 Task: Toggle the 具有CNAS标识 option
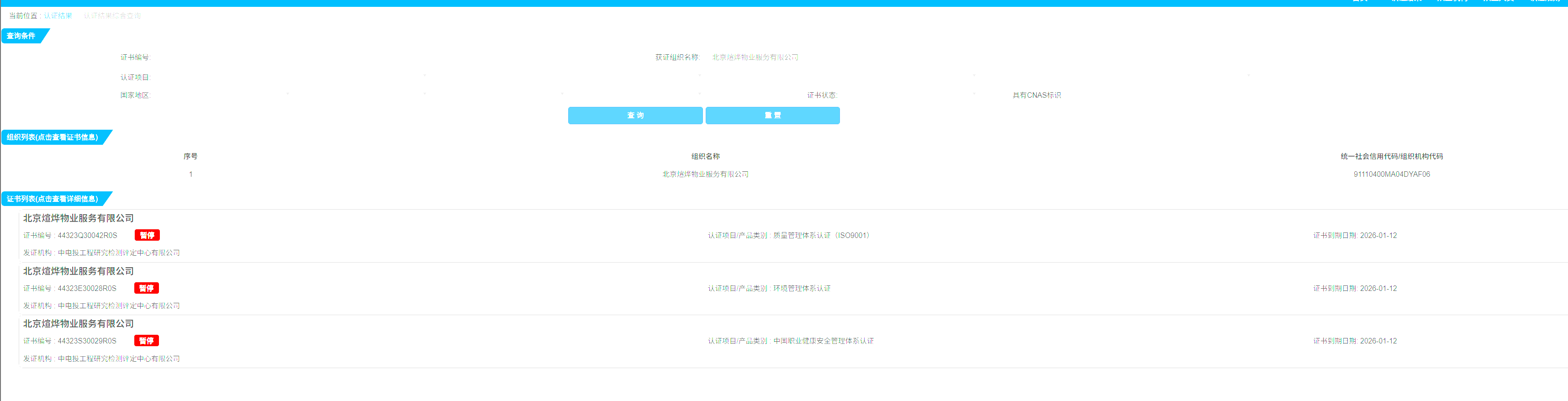[1036, 95]
